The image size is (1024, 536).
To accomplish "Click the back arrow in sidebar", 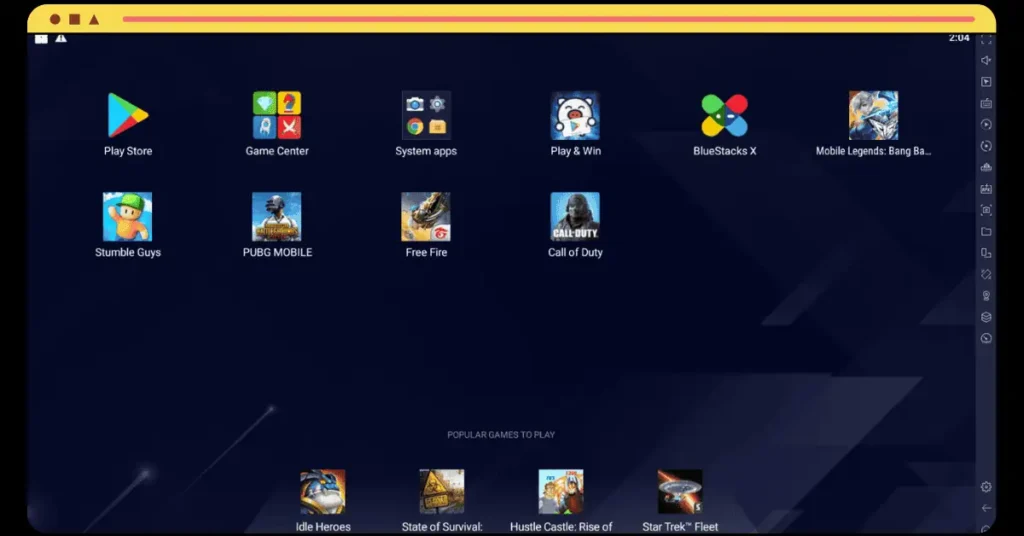I will pyautogui.click(x=986, y=508).
